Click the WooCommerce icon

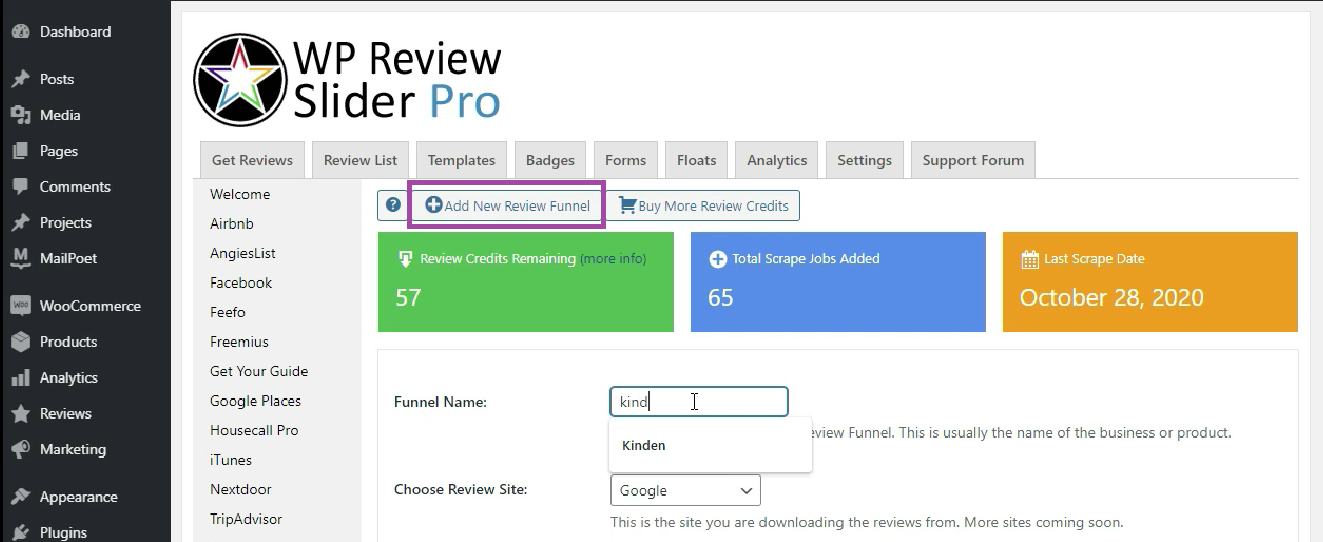[x=20, y=306]
